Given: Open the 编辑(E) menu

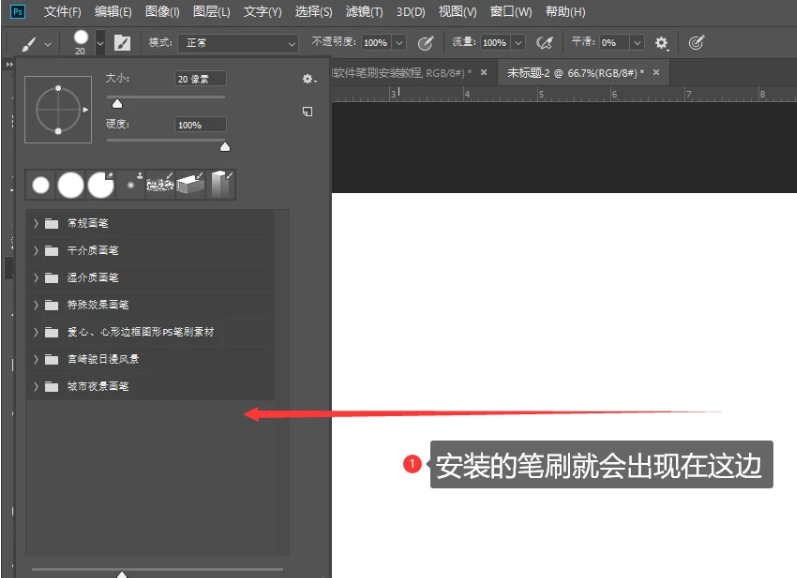Looking at the screenshot, I should click(x=113, y=12).
